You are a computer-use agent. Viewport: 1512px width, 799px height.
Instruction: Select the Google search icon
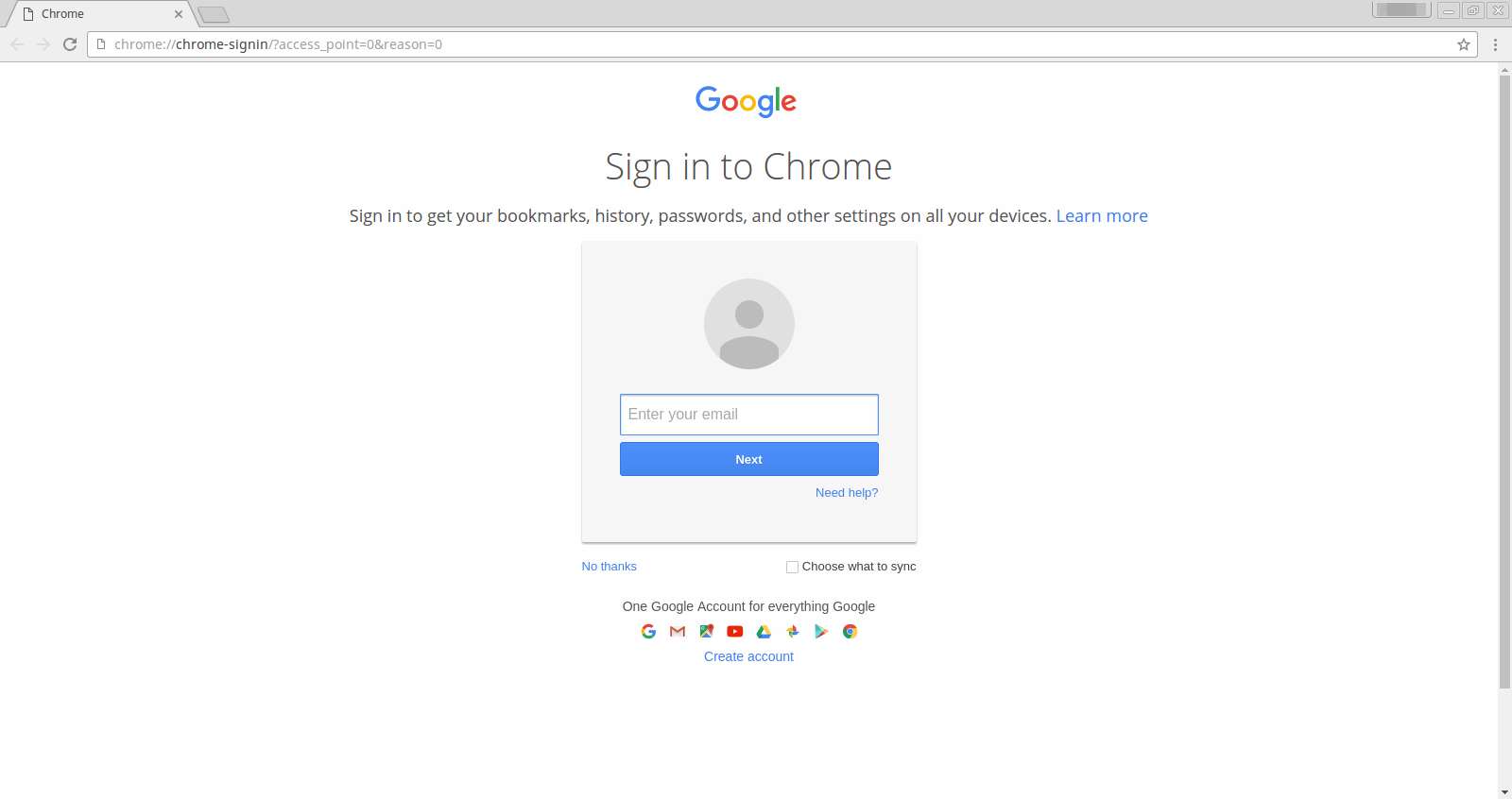648,631
